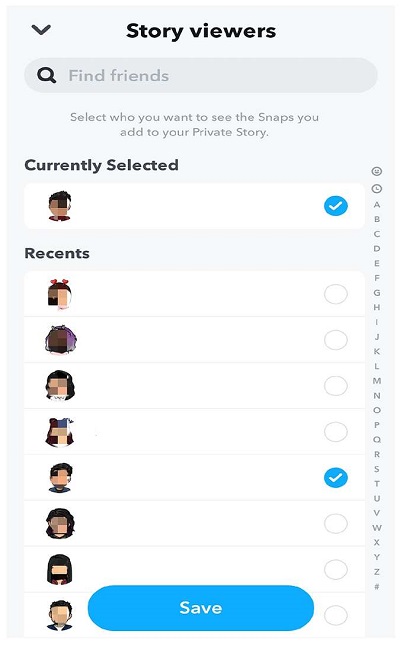Jump to letter Z in index
Image resolution: width=400 pixels, height=666 pixels.
tap(377, 572)
